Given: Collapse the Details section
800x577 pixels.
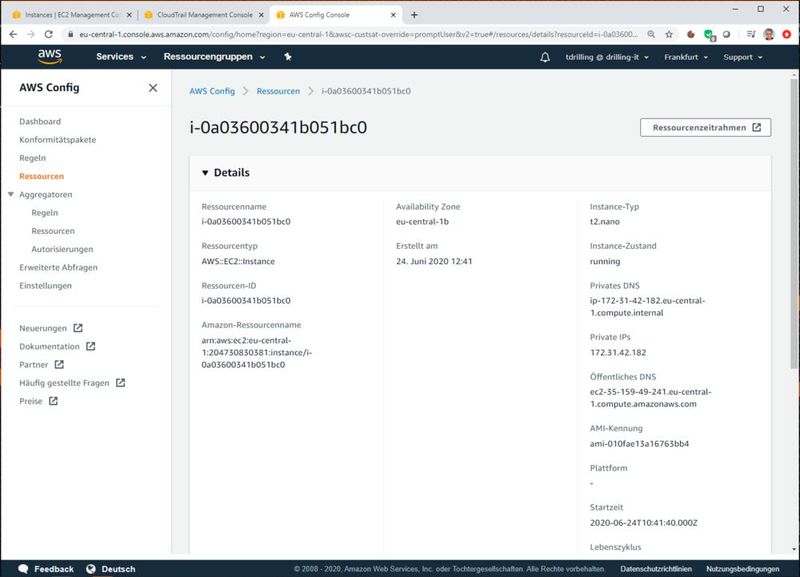Looking at the screenshot, I should 205,173.
